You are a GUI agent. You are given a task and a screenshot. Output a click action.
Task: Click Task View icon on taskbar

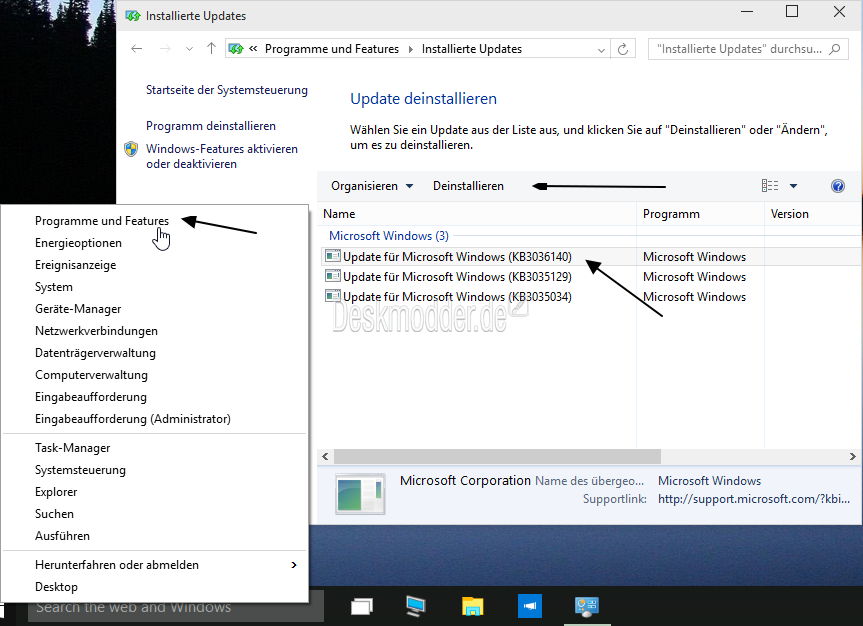tap(362, 606)
